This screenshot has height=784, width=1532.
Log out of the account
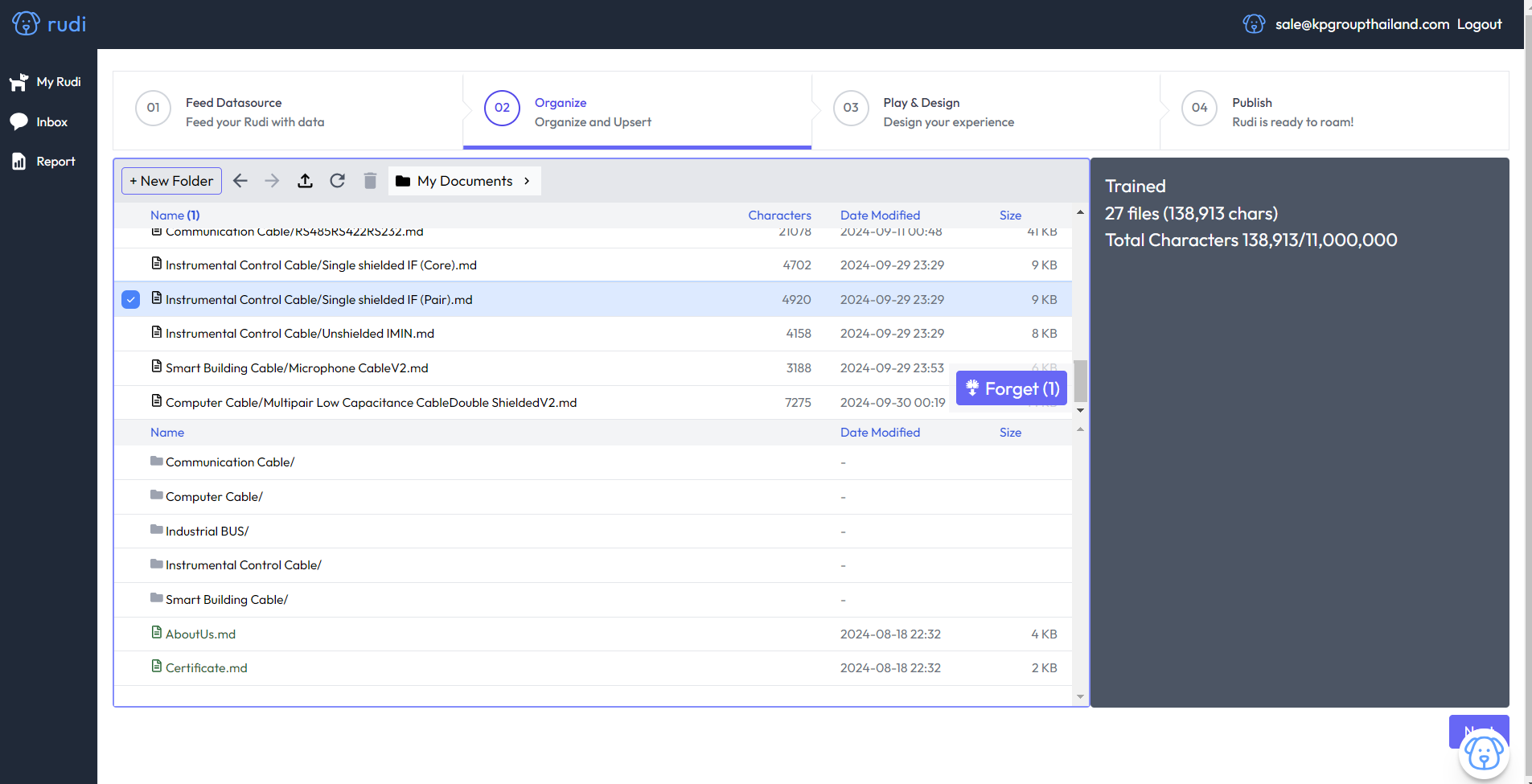click(1479, 24)
